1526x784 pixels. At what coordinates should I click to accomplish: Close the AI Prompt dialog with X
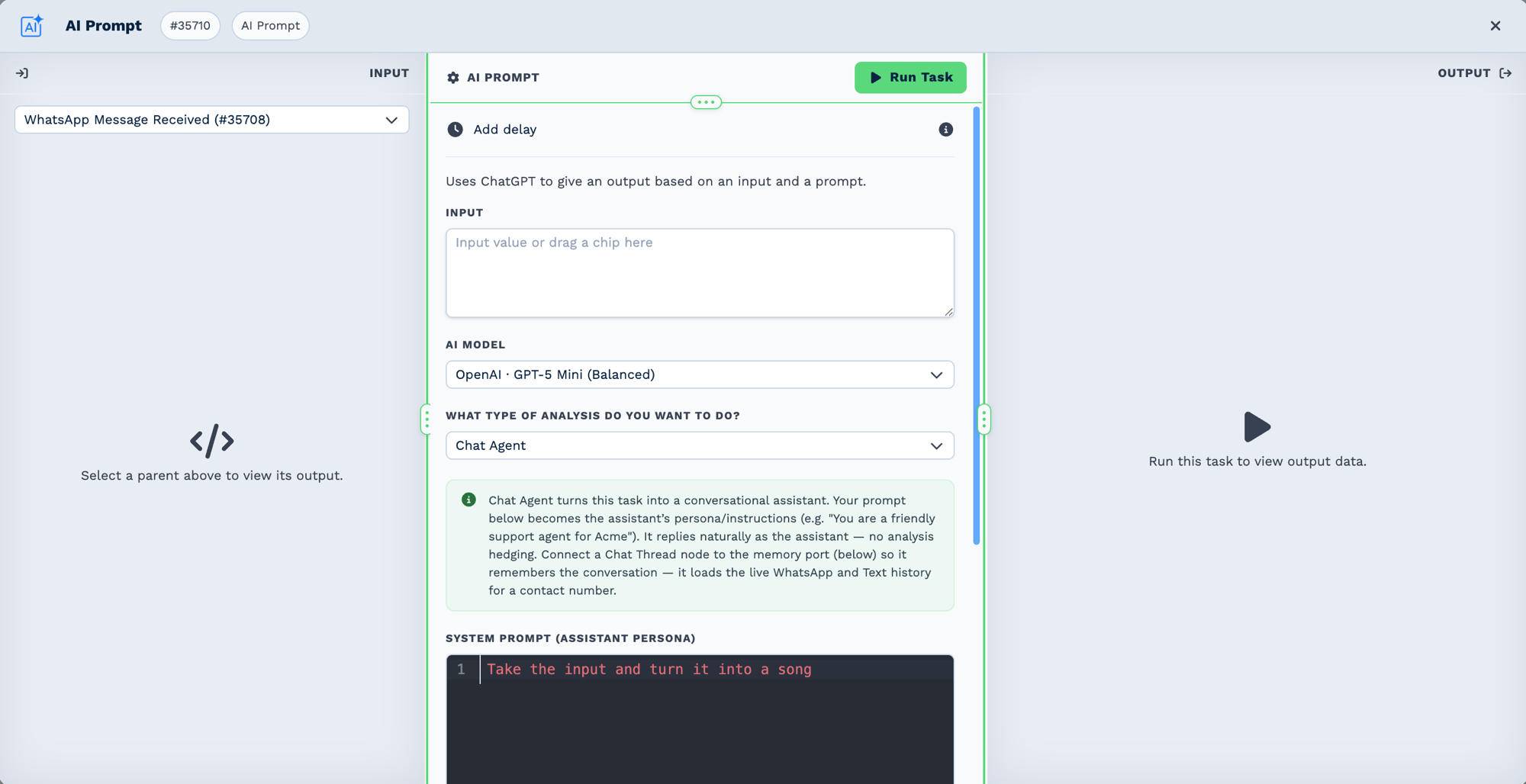1495,26
